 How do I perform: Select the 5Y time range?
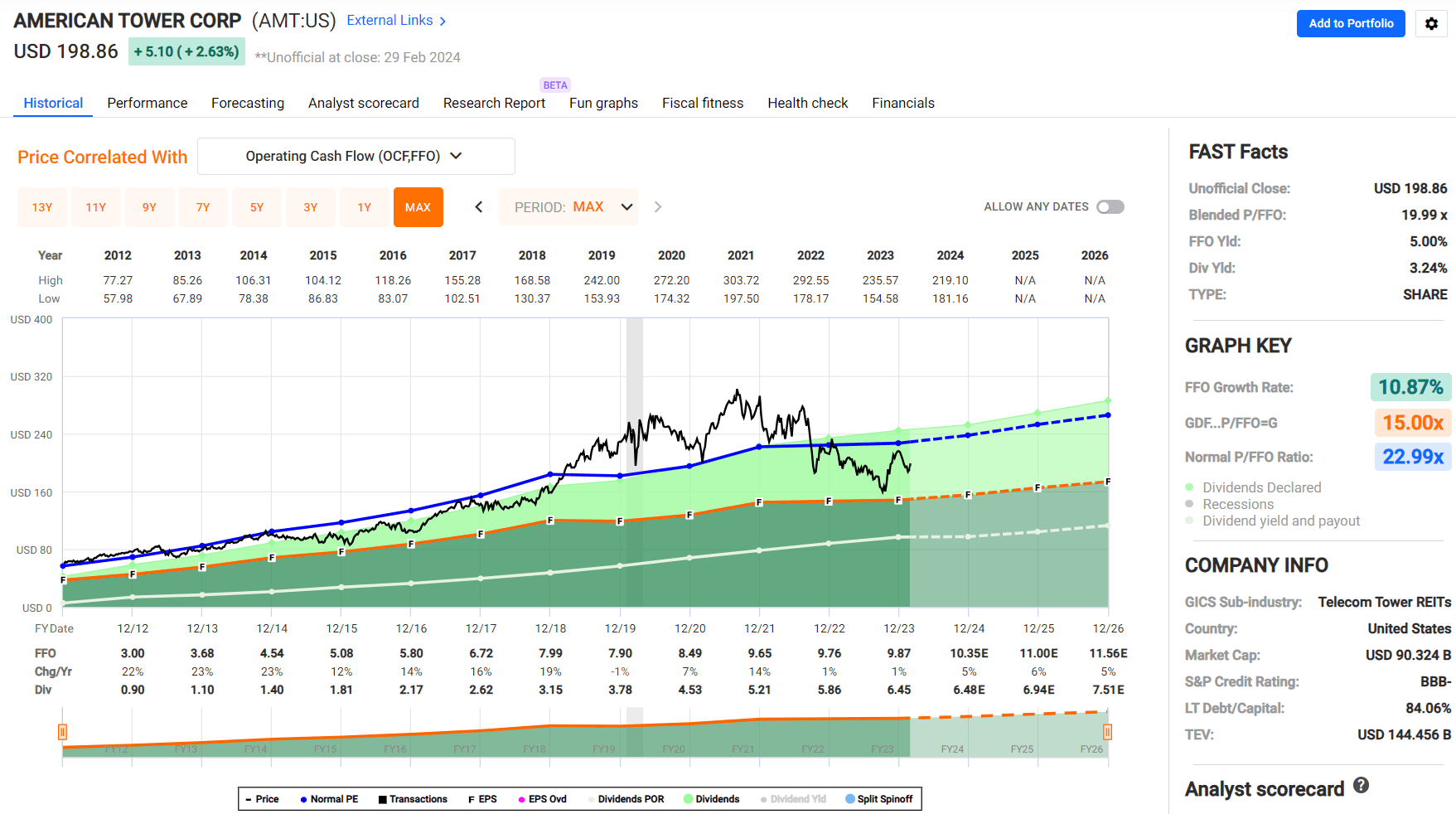point(257,206)
